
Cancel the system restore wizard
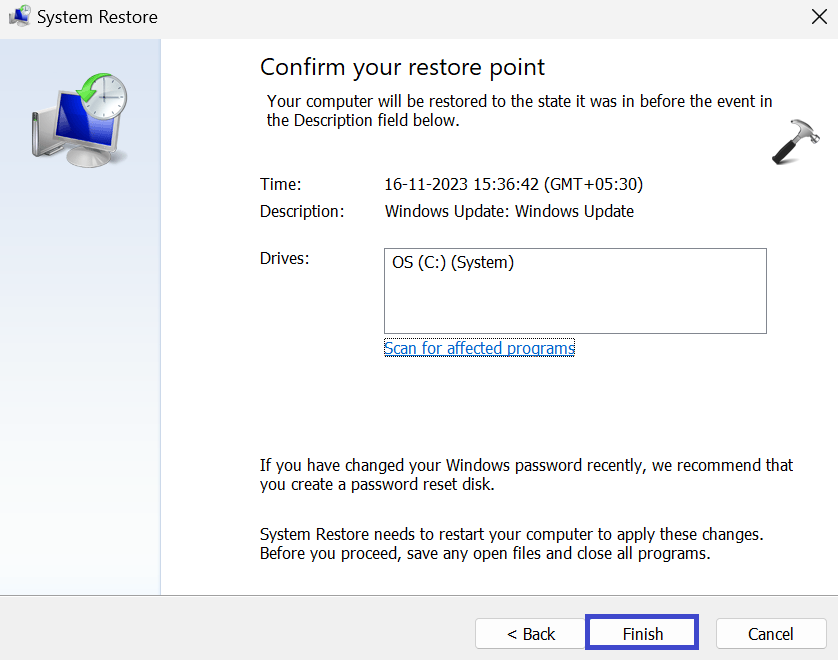770,634
